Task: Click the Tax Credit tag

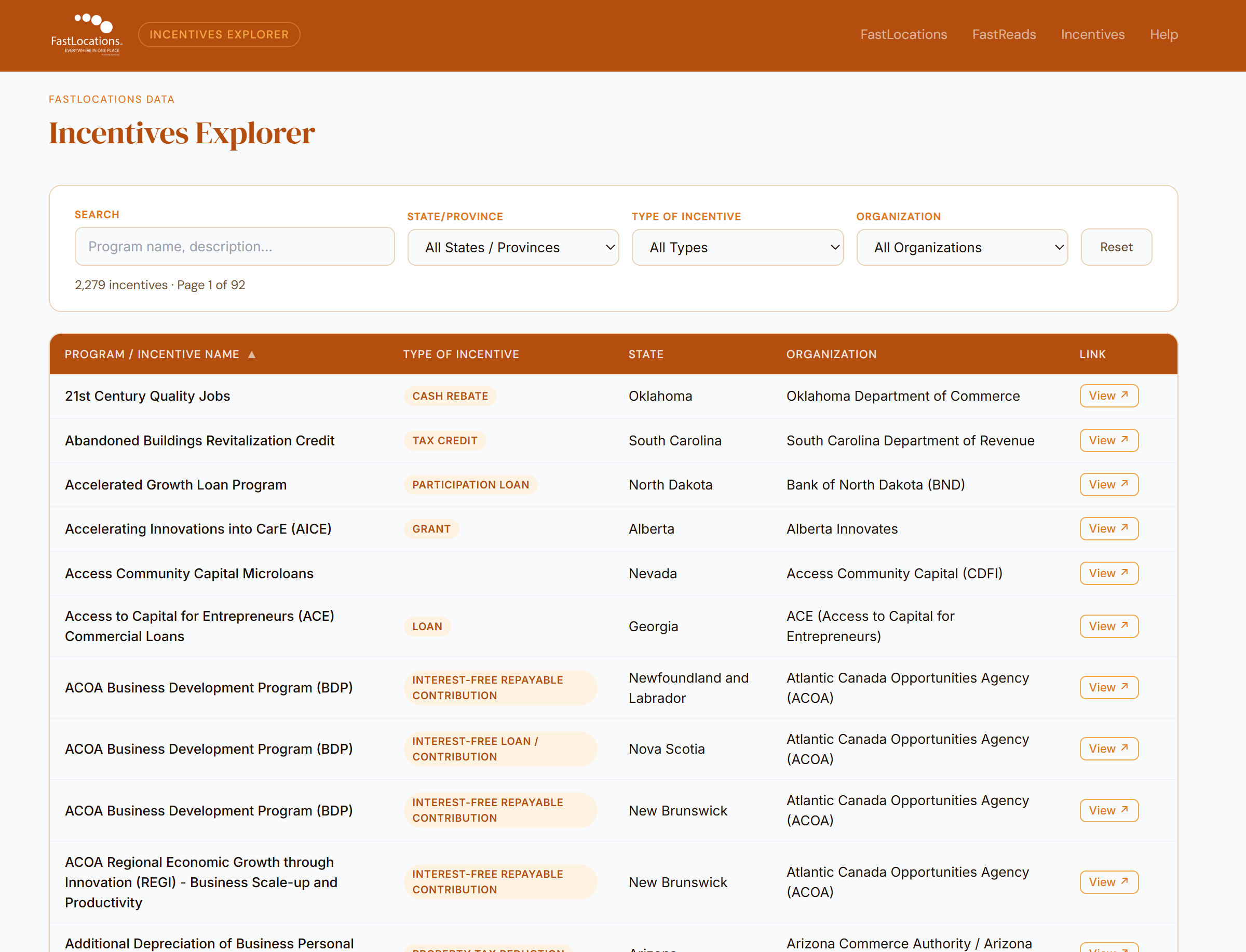Action: (x=445, y=440)
